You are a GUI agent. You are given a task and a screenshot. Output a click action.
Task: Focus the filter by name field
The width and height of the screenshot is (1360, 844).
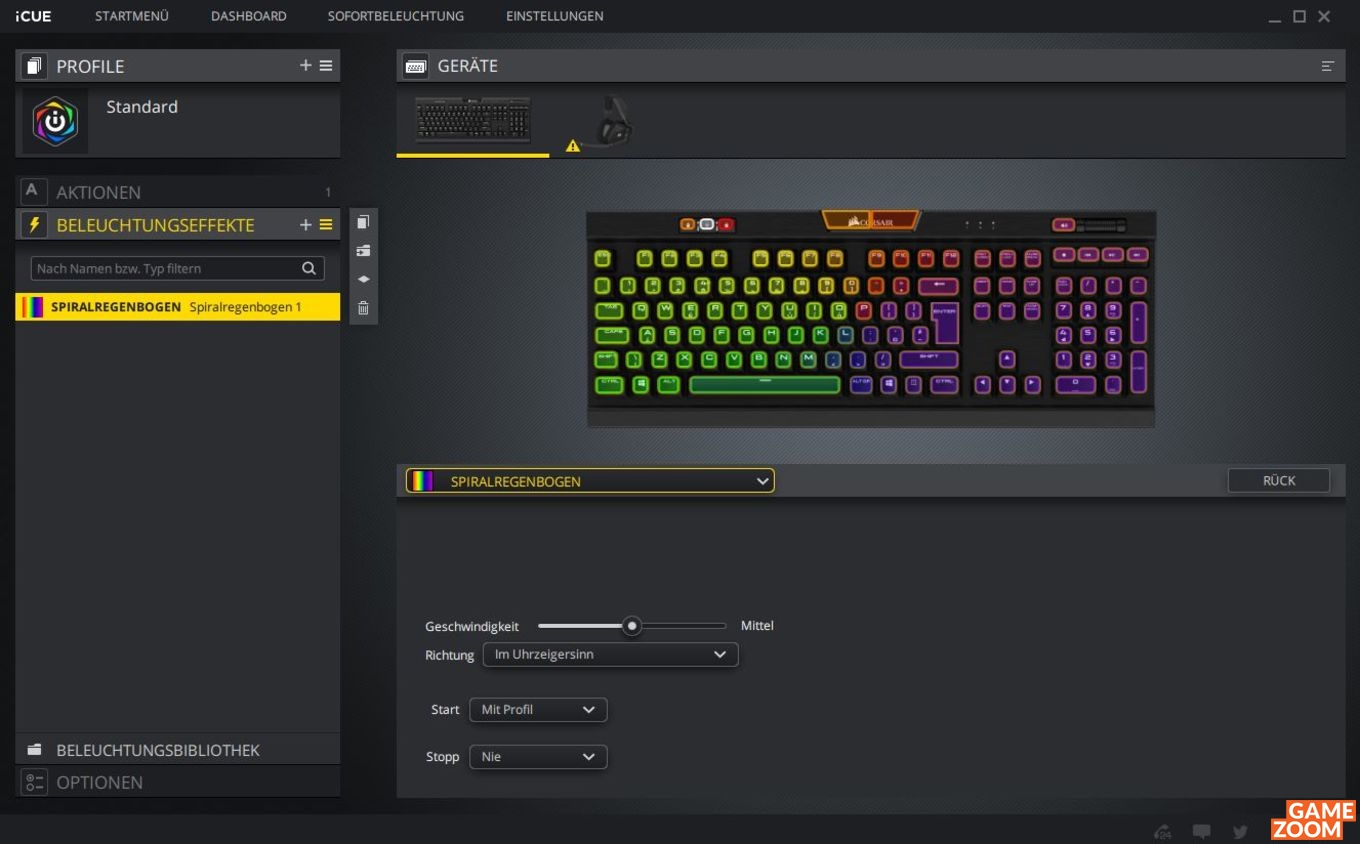(x=177, y=268)
